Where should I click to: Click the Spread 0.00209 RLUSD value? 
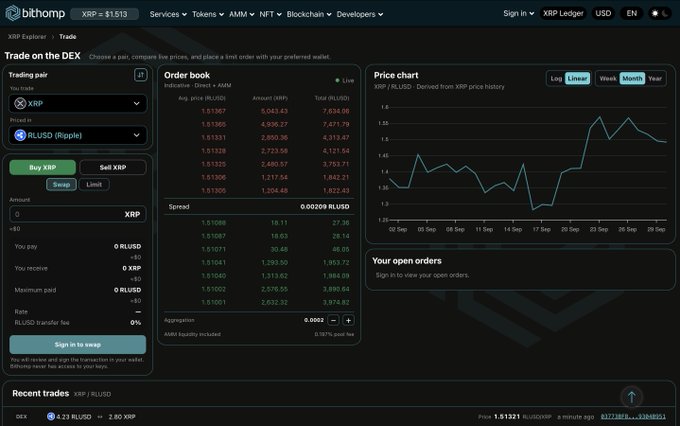[x=324, y=207]
